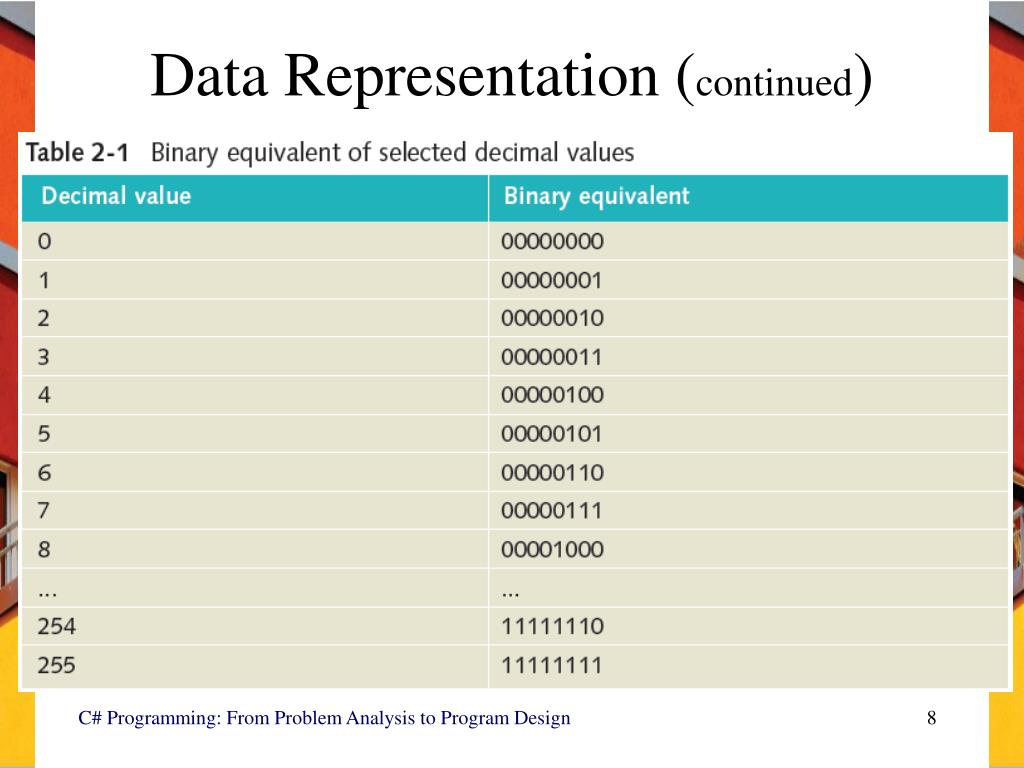The height and width of the screenshot is (768, 1024).
Task: Select the decimal value 8 cell
Action: point(255,549)
